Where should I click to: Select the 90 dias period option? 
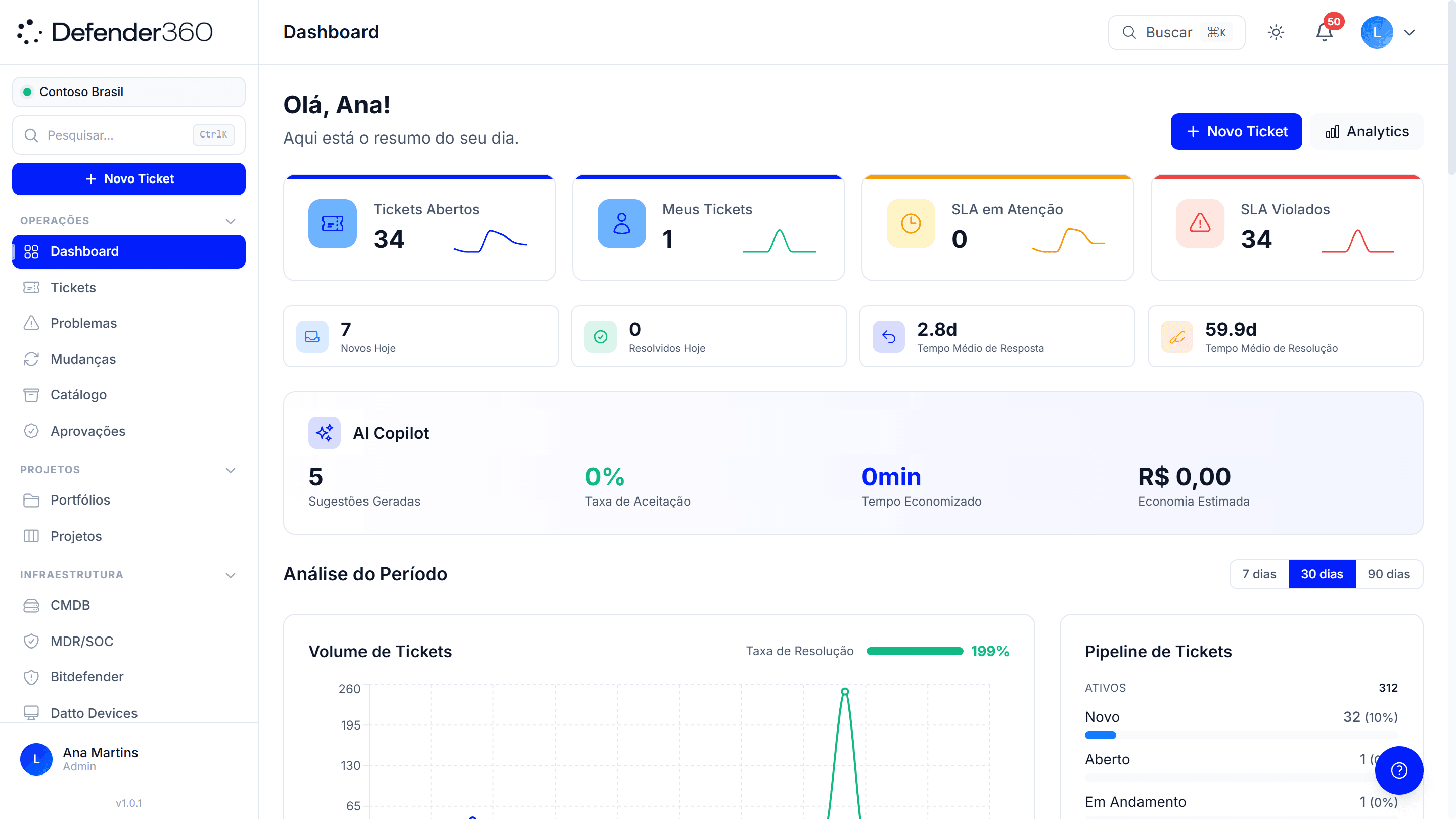click(1389, 574)
